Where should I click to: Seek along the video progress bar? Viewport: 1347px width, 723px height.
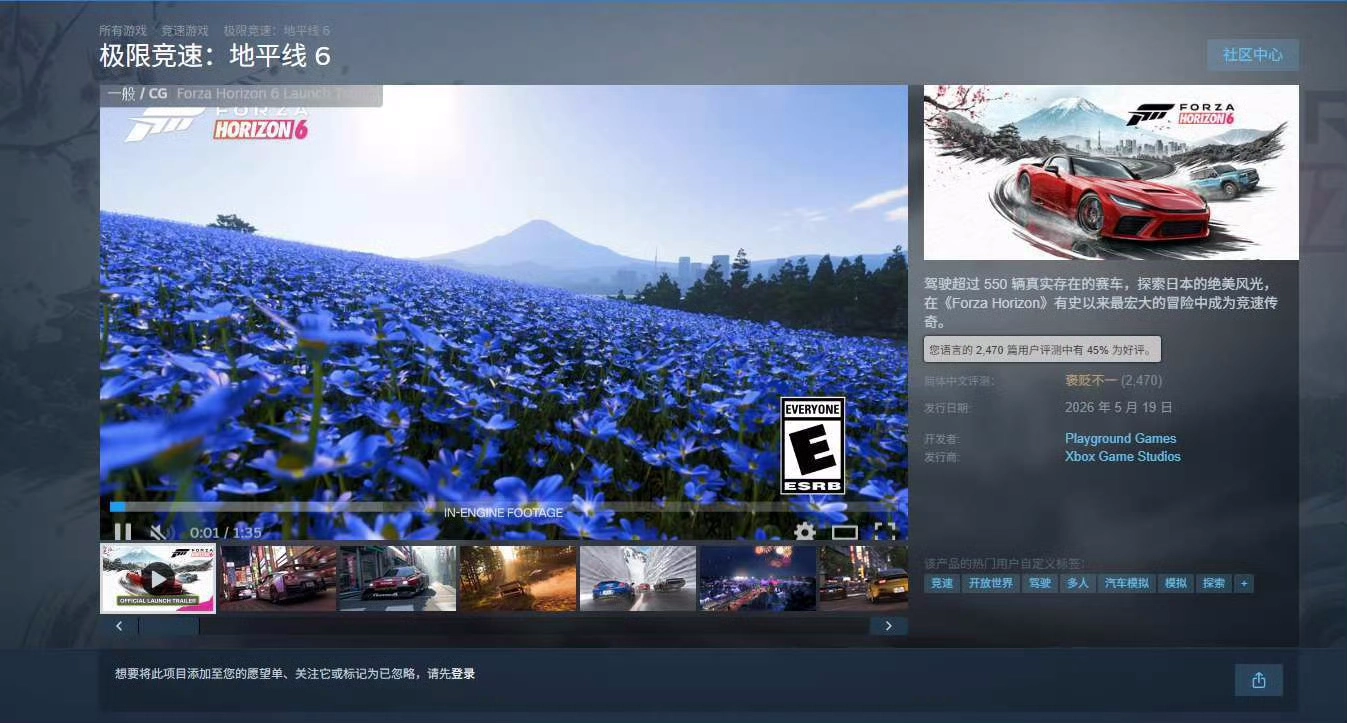point(504,507)
